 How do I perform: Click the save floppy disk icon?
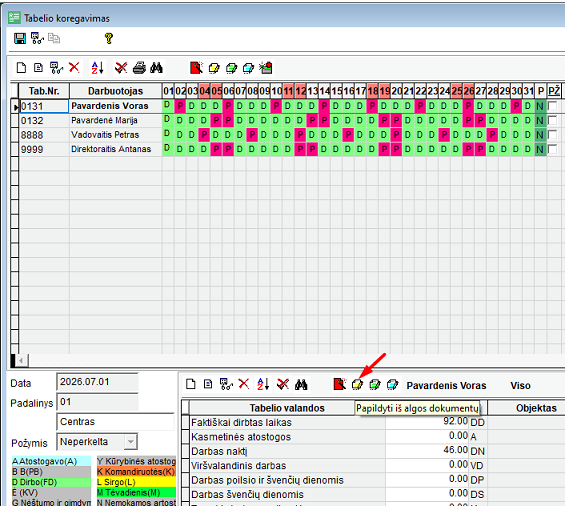pos(20,38)
